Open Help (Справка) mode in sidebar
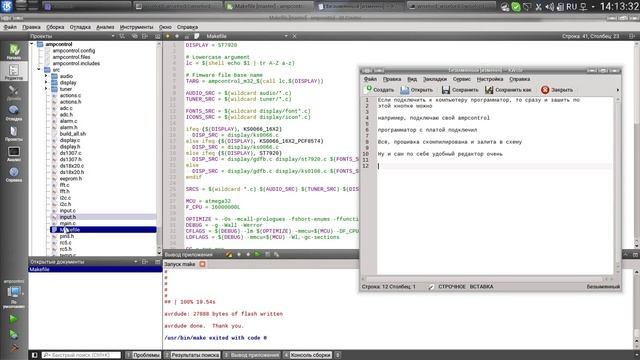640x360 pixels. coord(14,174)
